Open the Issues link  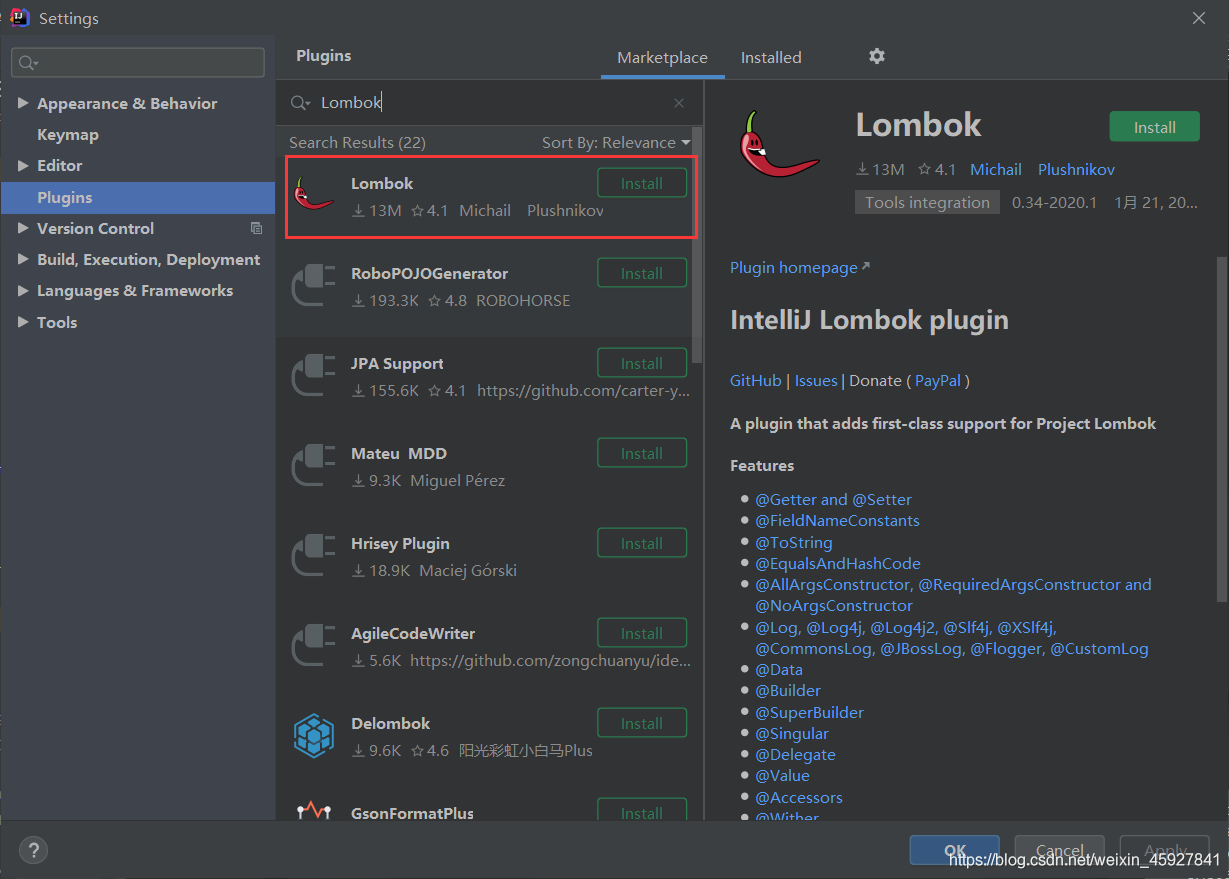tap(816, 380)
